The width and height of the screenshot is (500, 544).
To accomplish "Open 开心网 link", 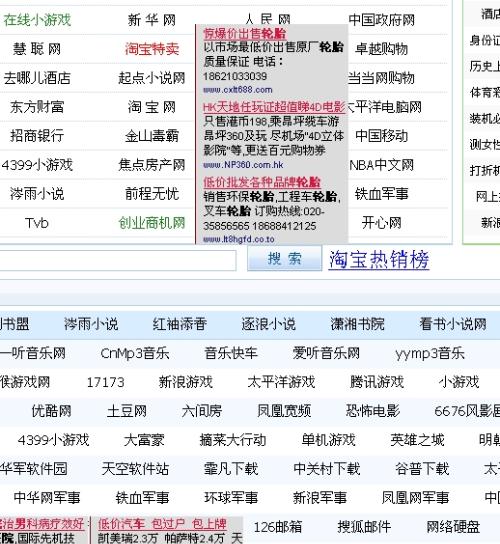I will (x=381, y=223).
